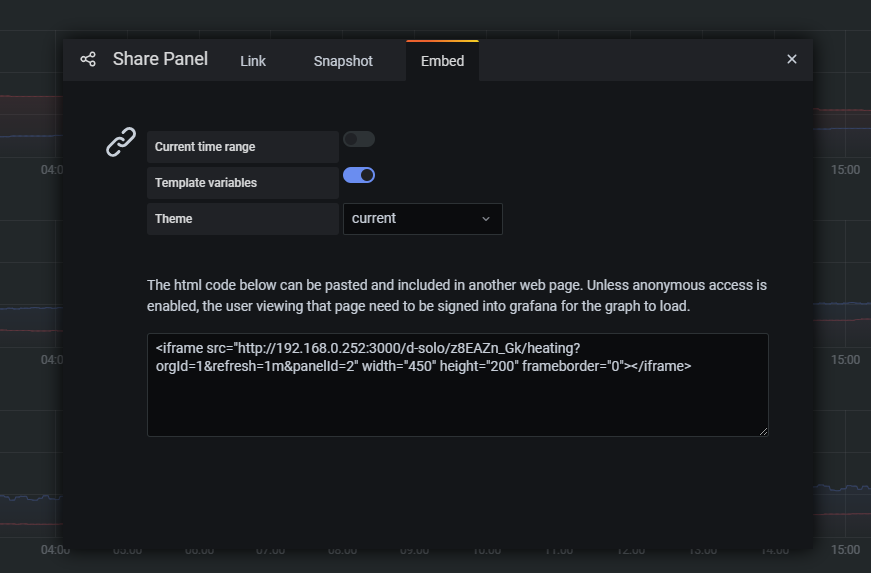Viewport: 871px width, 573px height.
Task: Select the Embed tab
Action: pos(442,61)
